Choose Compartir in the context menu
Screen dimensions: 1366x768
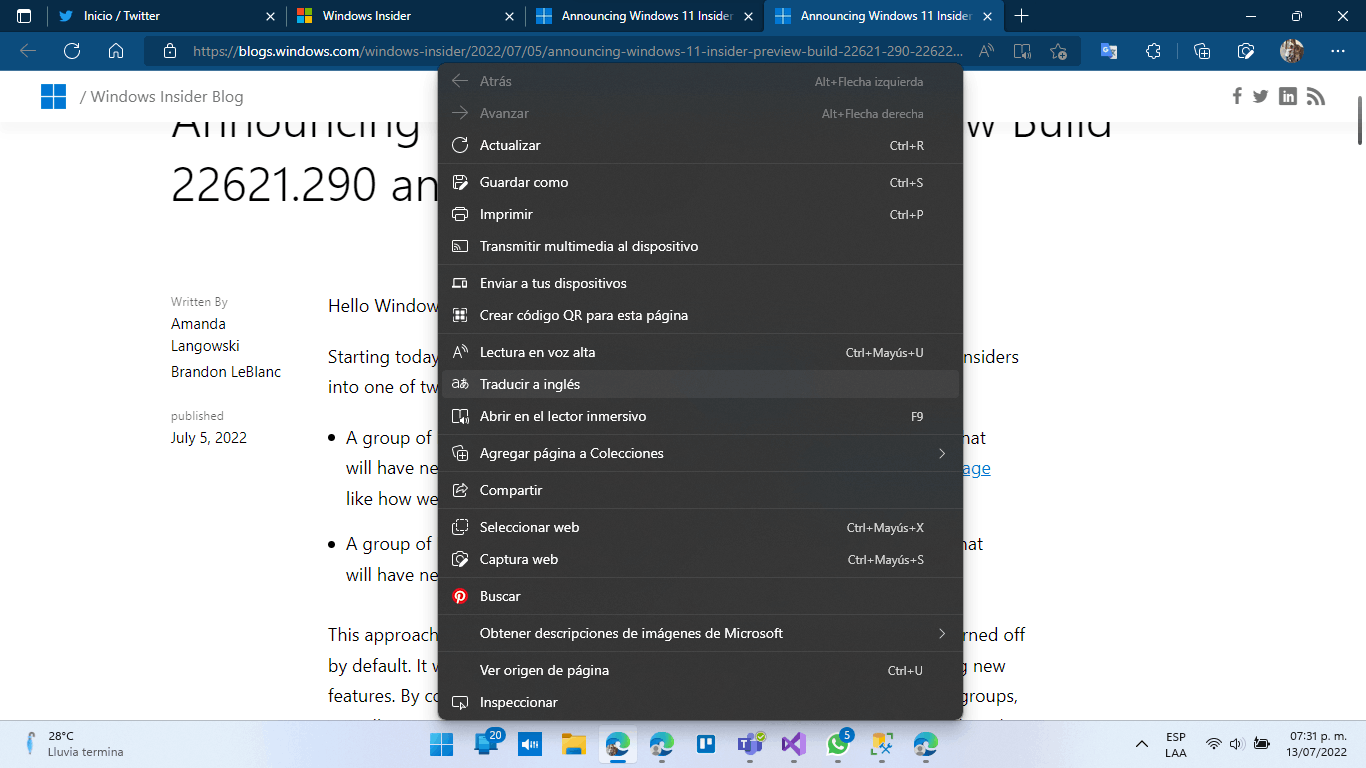700,490
